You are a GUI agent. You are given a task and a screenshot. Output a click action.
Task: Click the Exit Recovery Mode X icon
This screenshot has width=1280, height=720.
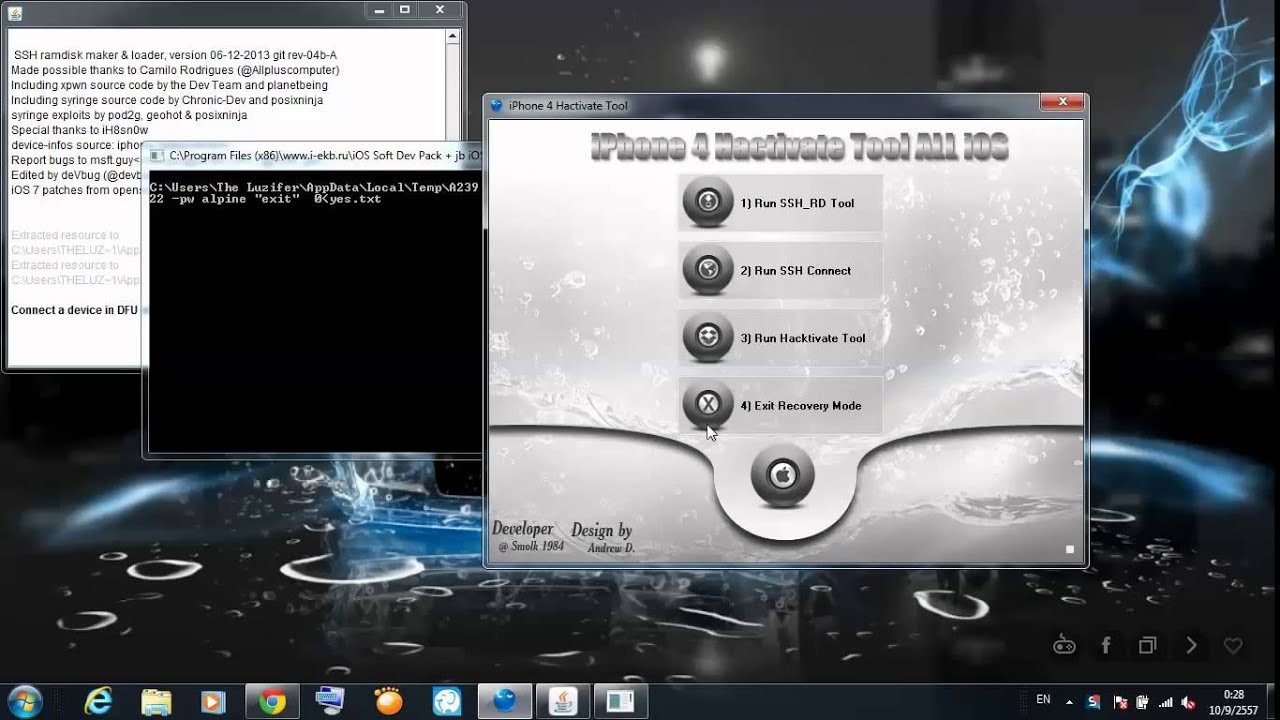coord(708,405)
